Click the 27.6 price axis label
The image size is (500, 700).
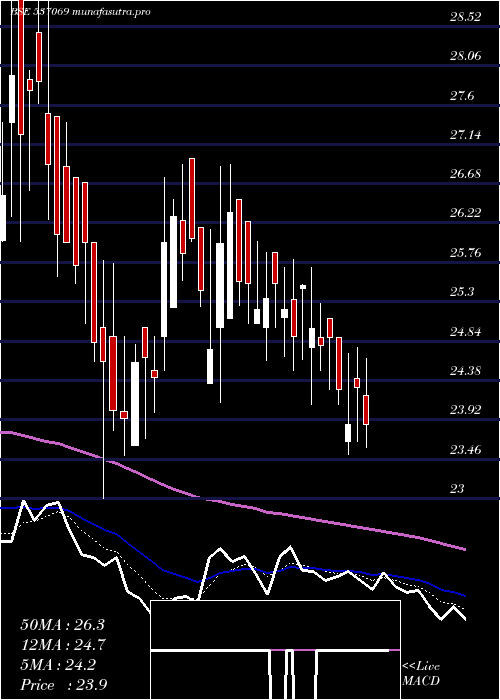462,96
